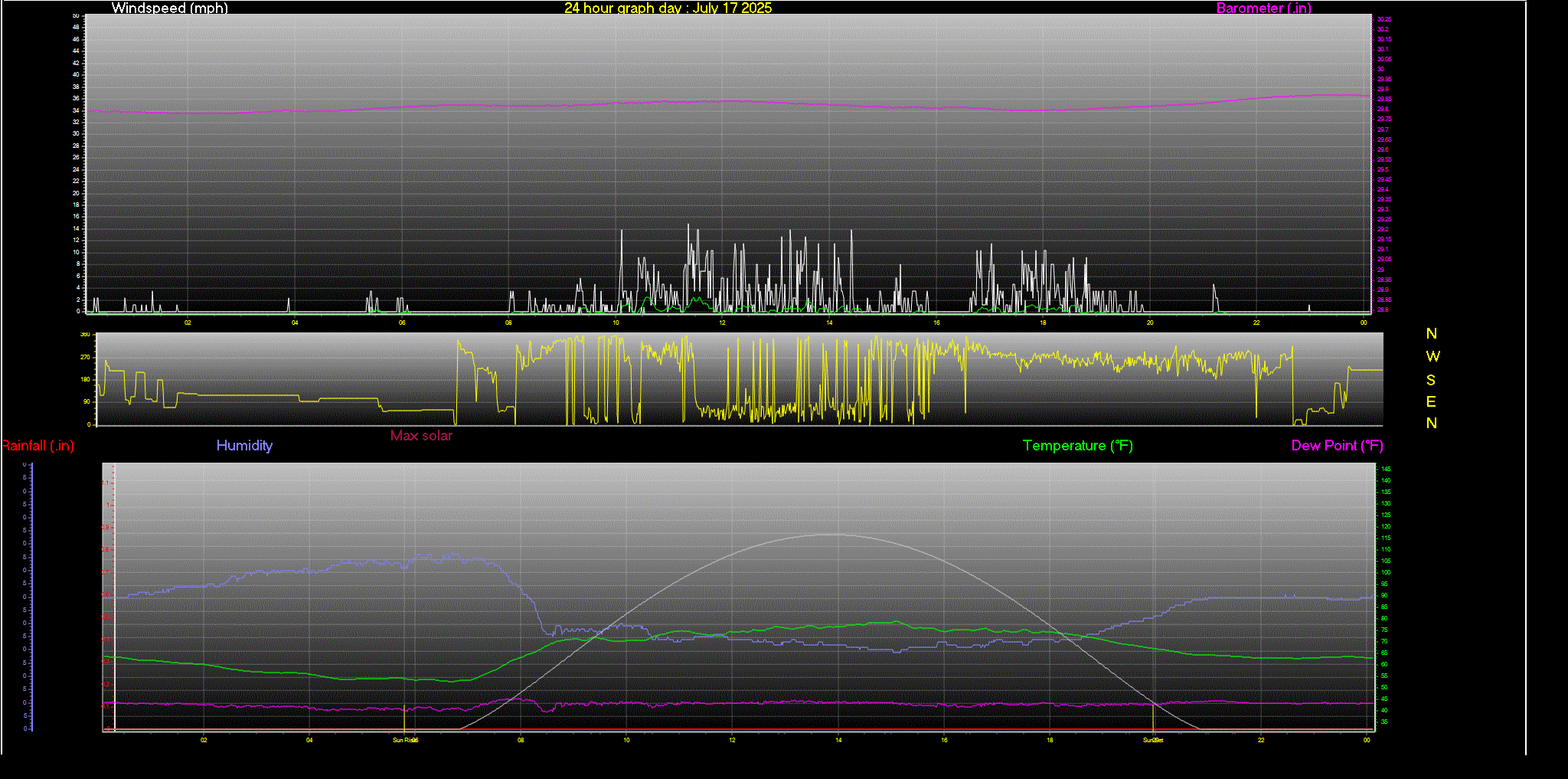The width and height of the screenshot is (1568, 779).
Task: Click the '24 hour graph day : July 17 2025' heading
Action: pyautogui.click(x=668, y=8)
